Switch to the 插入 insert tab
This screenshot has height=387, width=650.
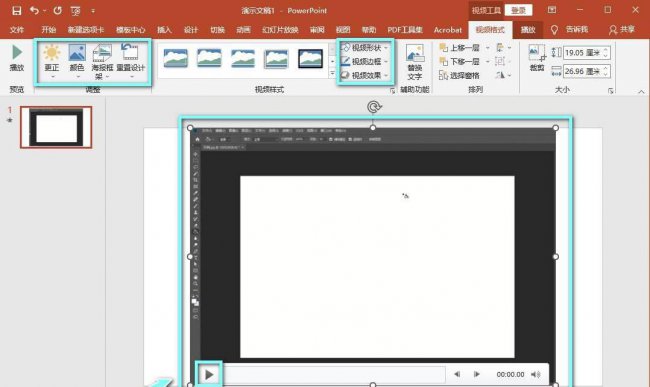click(164, 30)
